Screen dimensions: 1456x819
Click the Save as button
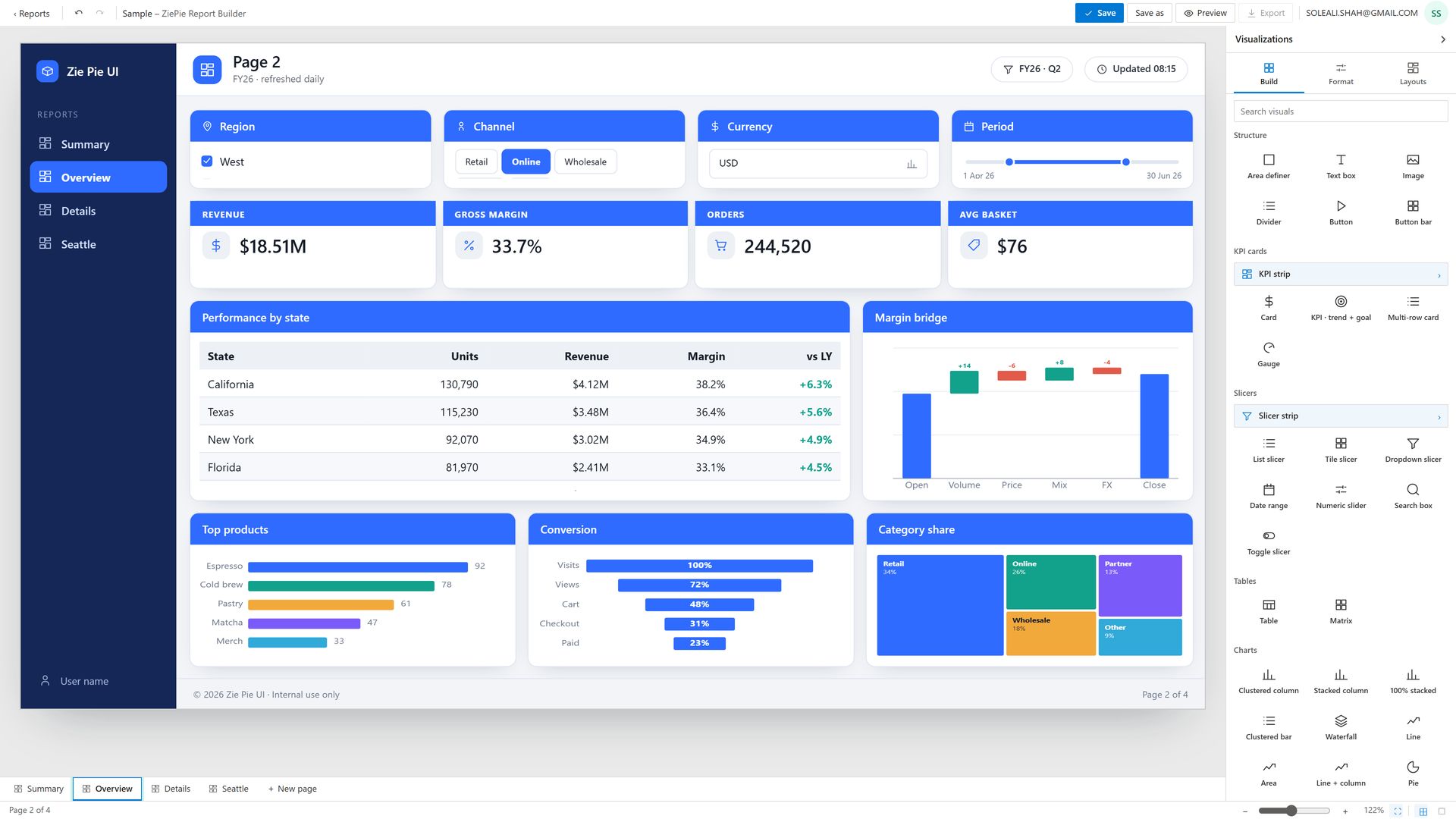point(1149,13)
